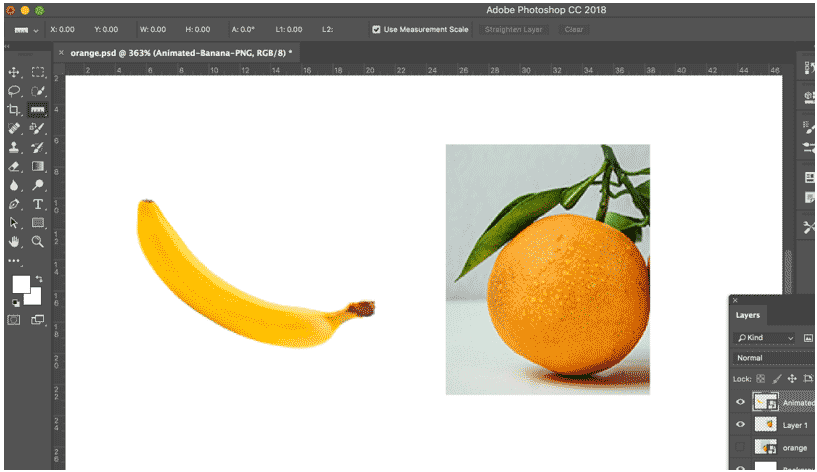Select the Rectangle shape tool
Image resolution: width=817 pixels, height=472 pixels.
[38, 223]
